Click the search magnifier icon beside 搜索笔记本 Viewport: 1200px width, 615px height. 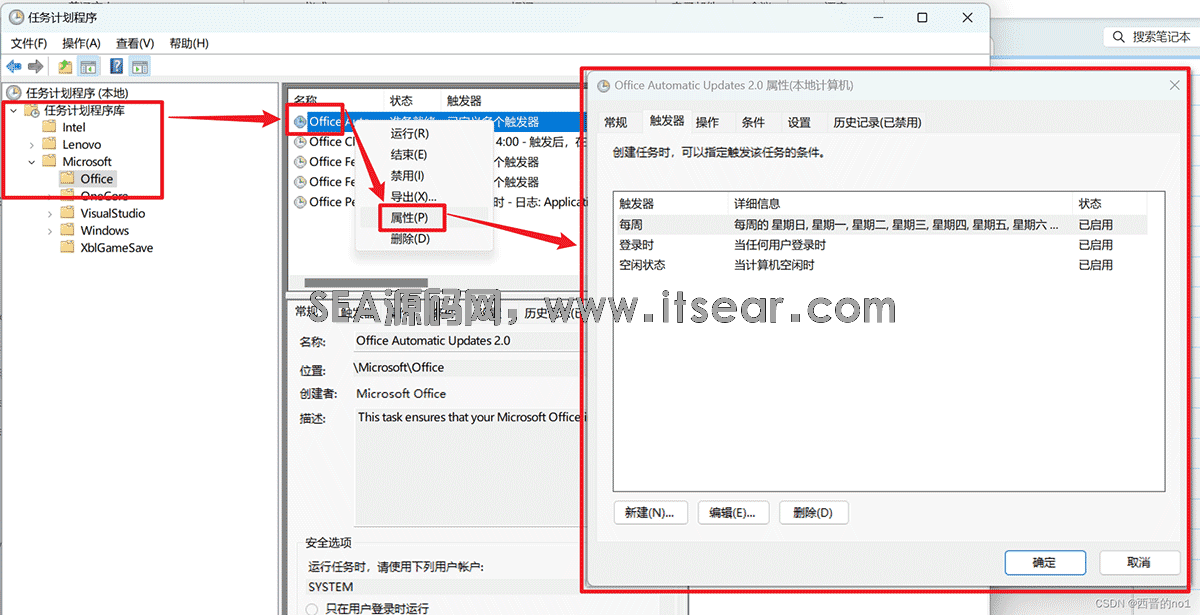tap(1119, 36)
